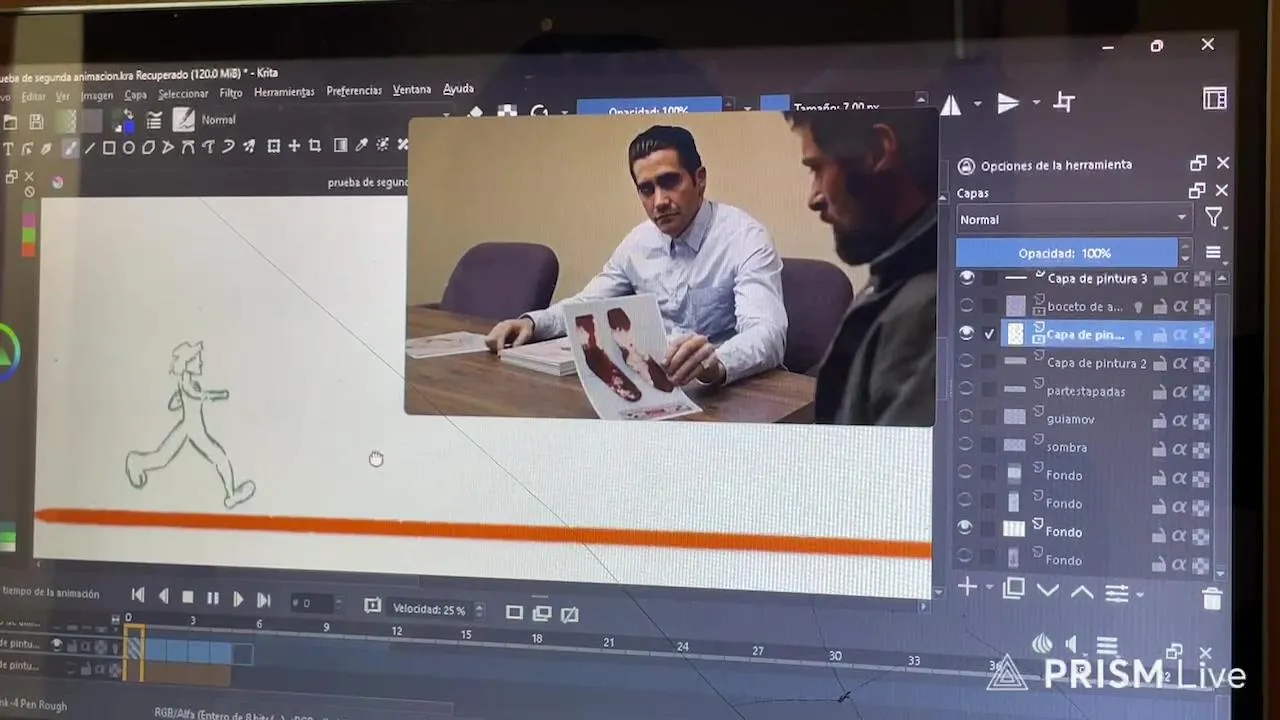This screenshot has height=720, width=1280.
Task: Save document with floppy disk icon
Action: (x=36, y=122)
